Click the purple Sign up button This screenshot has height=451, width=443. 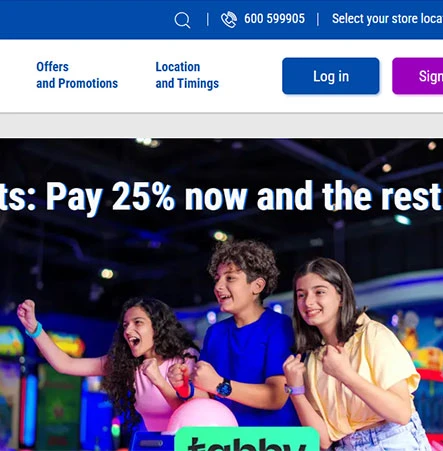[x=418, y=76]
